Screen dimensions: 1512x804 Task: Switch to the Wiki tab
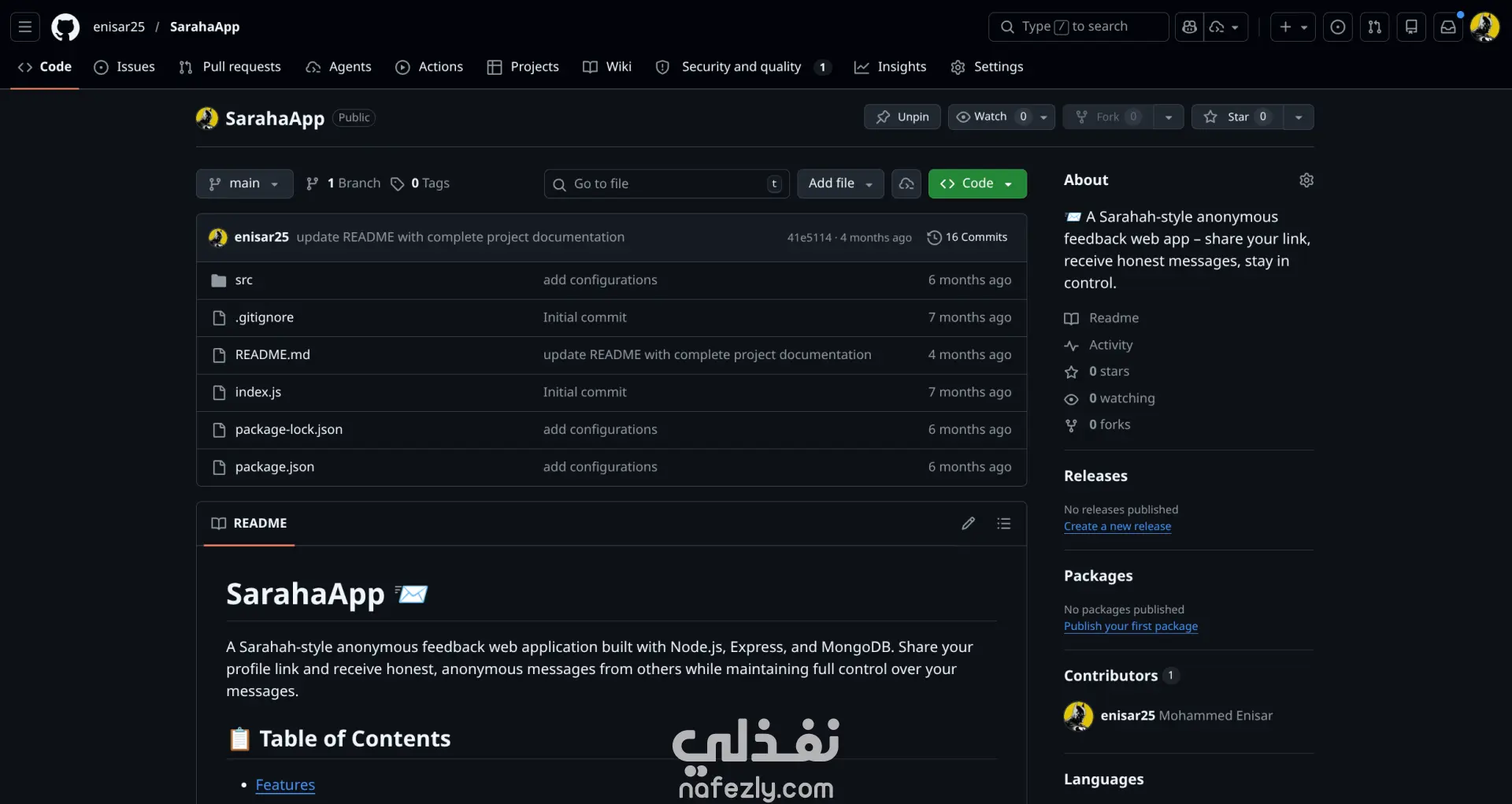click(607, 67)
